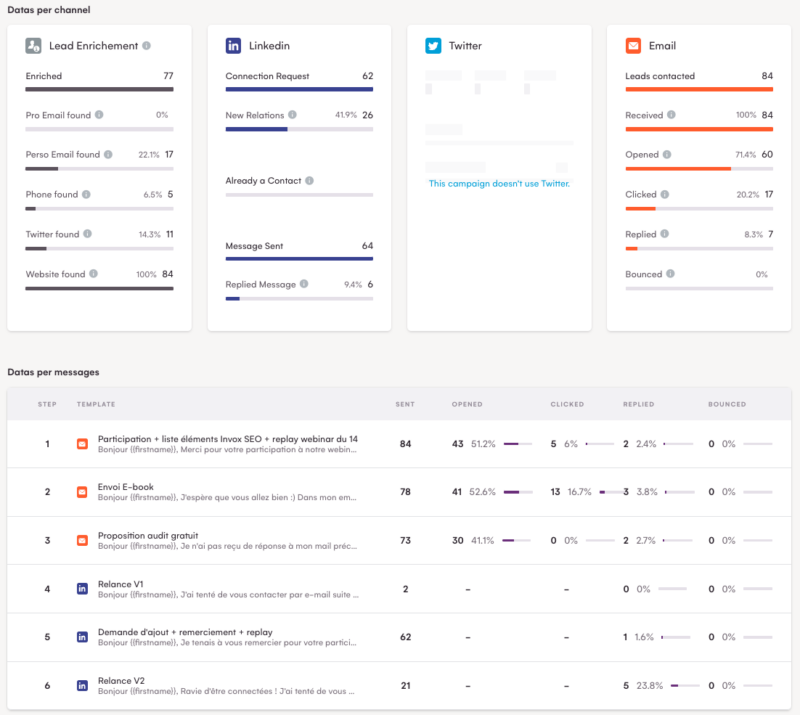Show info for Website found
Screen dimensions: 800x715
[x=93, y=274]
